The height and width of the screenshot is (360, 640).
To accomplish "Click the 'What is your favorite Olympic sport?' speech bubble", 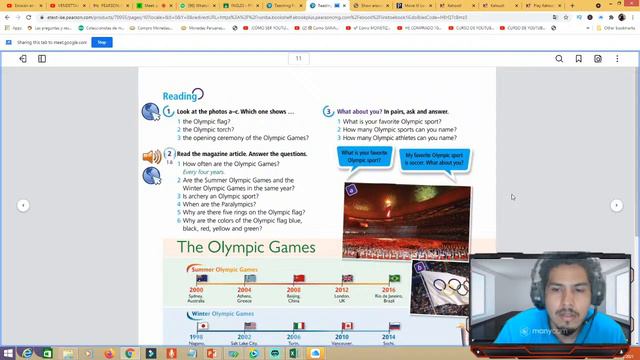I will pyautogui.click(x=364, y=157).
